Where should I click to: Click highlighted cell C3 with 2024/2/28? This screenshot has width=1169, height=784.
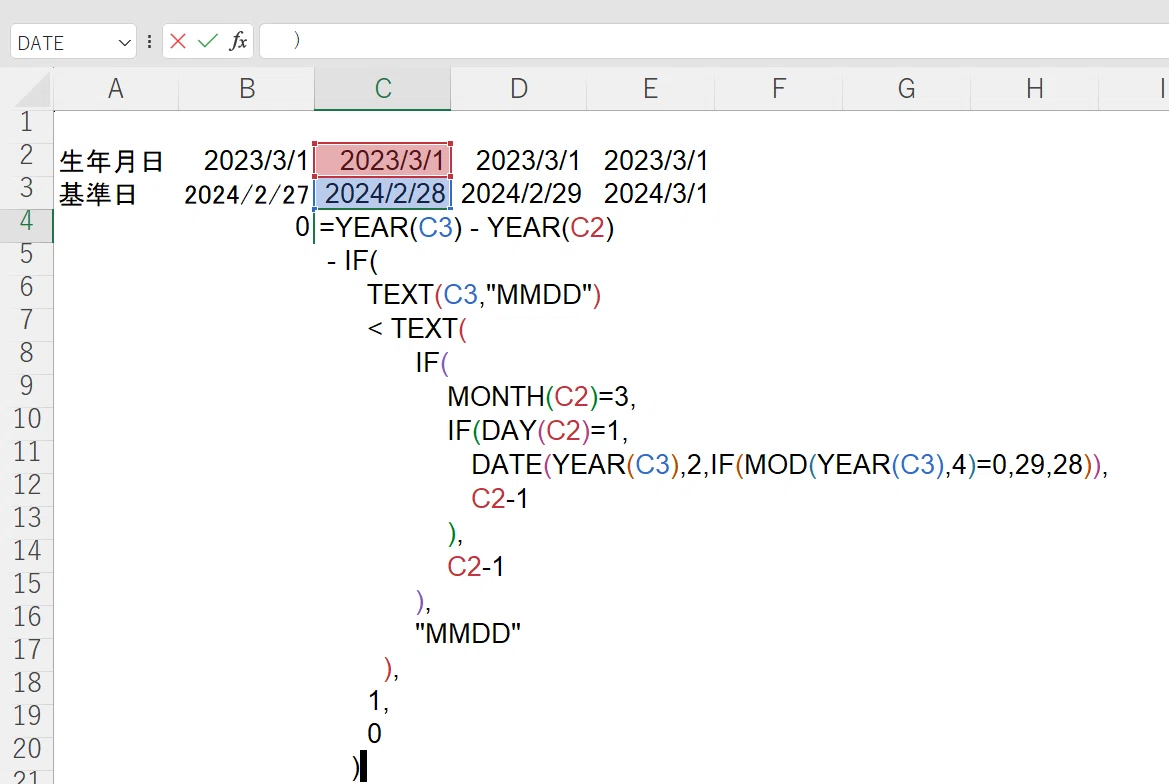382,194
